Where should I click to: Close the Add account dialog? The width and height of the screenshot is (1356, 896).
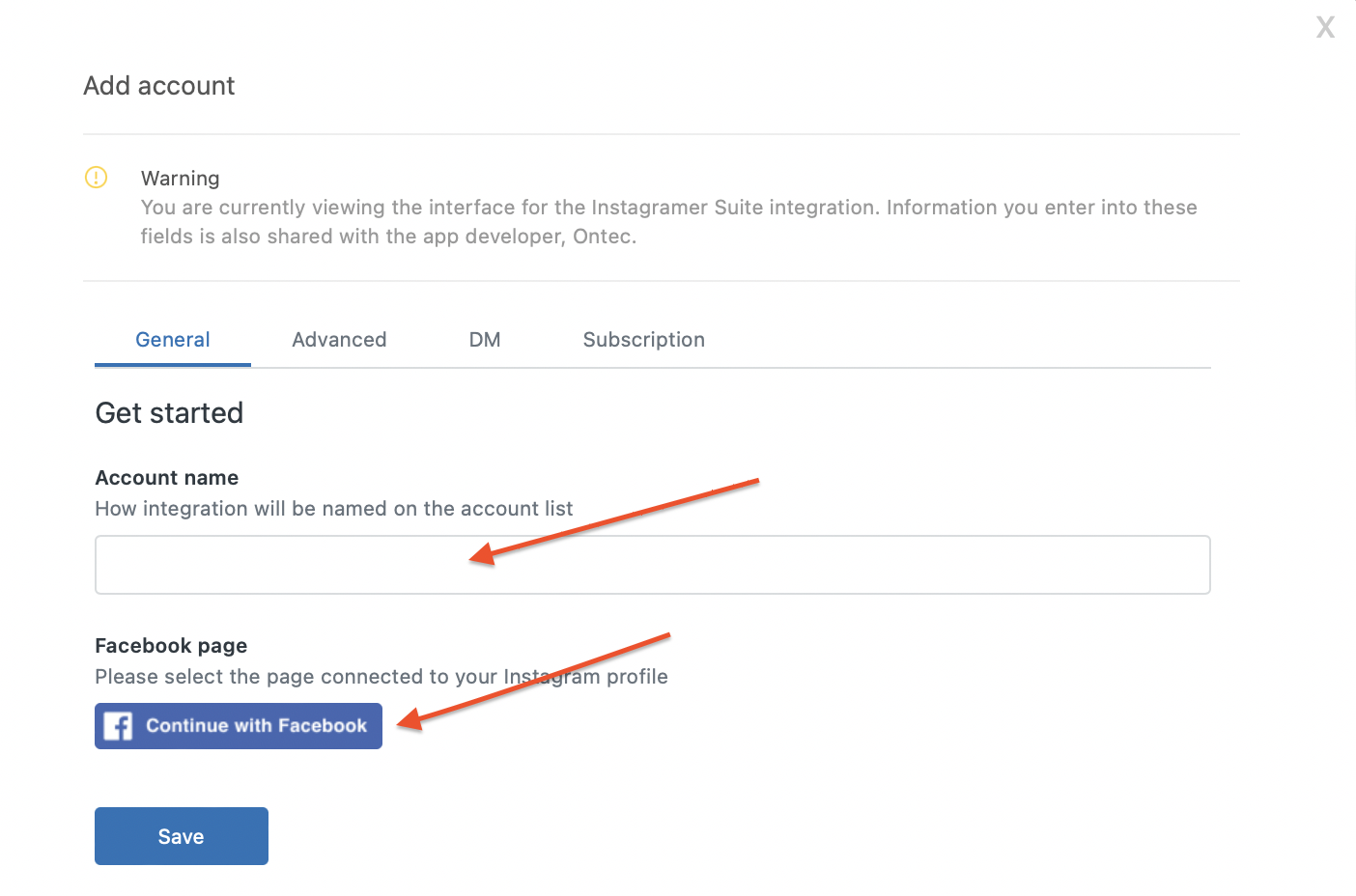1325,27
